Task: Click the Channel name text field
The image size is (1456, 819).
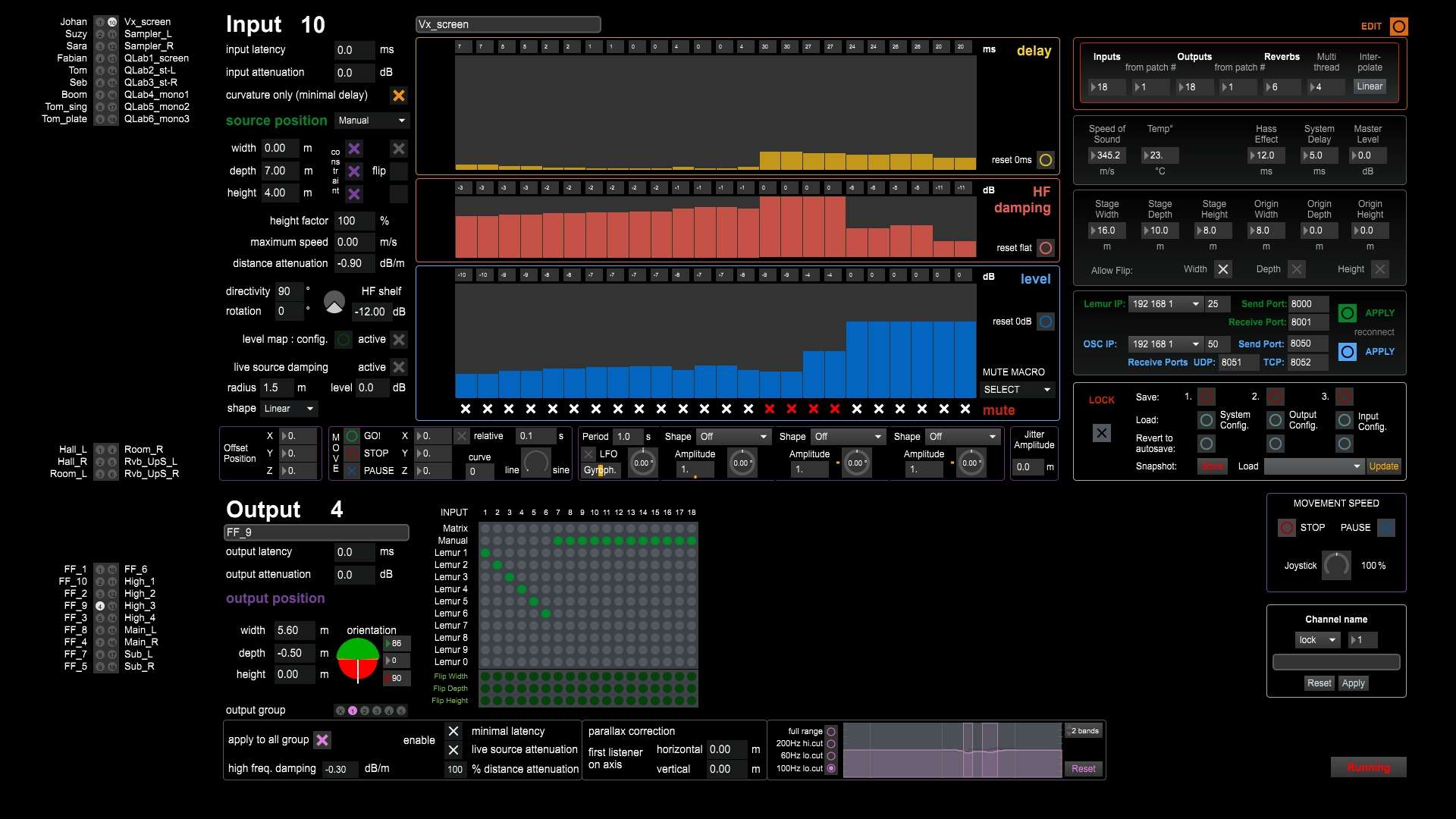Action: 1335,663
